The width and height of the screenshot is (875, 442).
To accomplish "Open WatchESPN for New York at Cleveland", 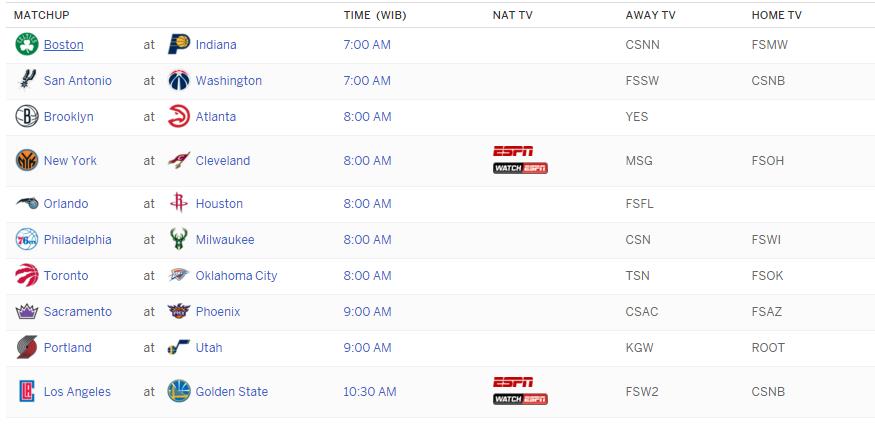I will point(520,168).
